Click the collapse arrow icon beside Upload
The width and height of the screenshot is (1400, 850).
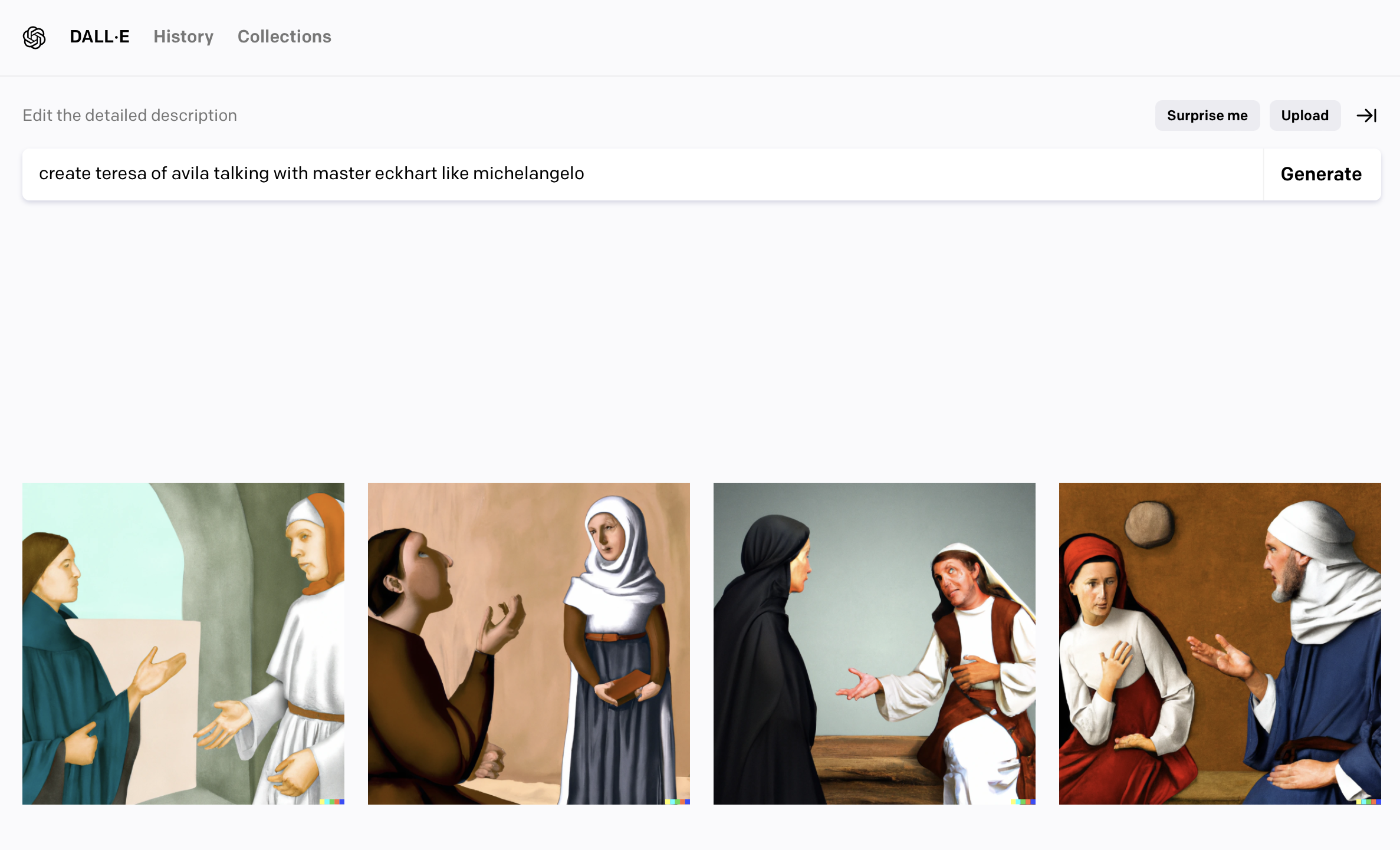click(1366, 116)
